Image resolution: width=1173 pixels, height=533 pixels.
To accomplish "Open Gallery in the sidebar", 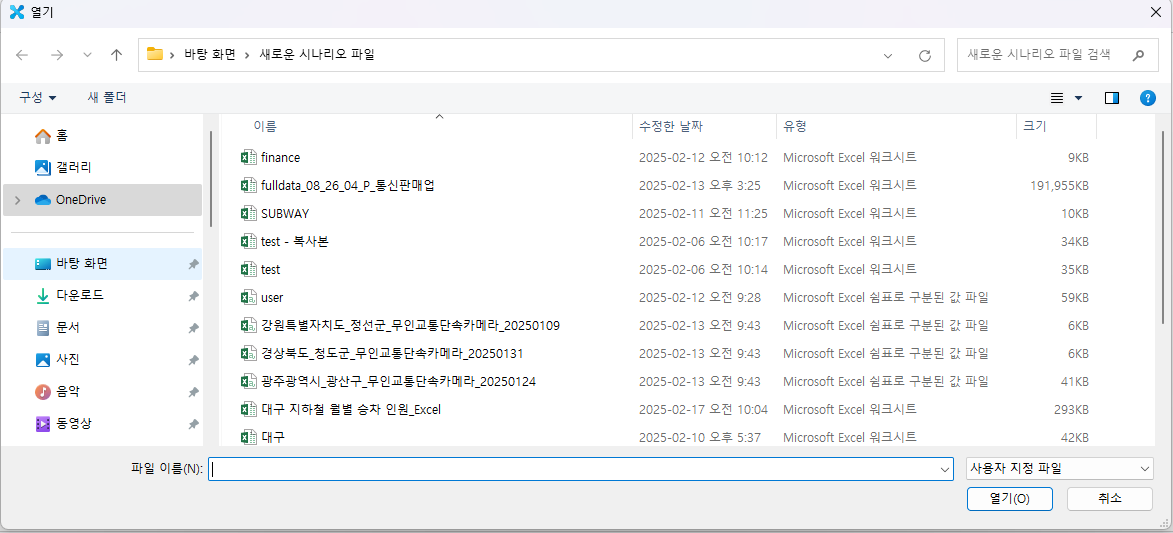I will point(73,167).
